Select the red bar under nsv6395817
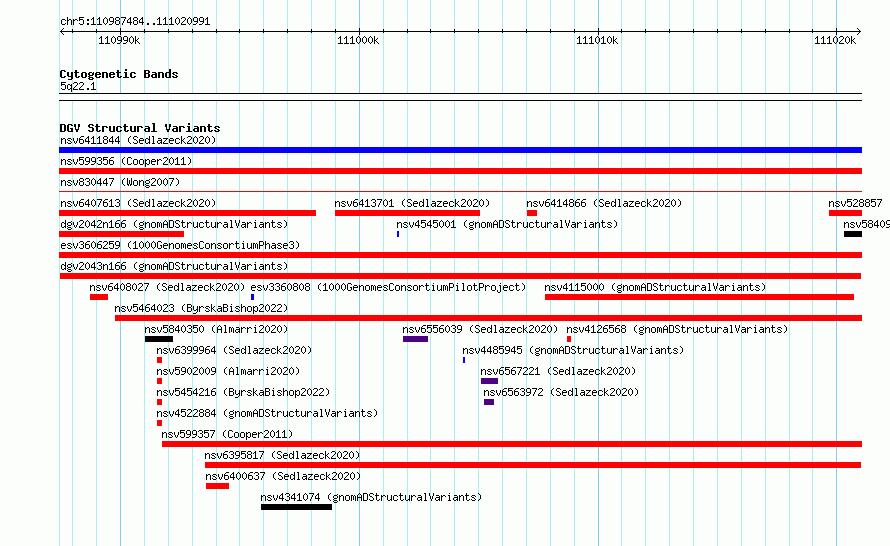 (533, 465)
